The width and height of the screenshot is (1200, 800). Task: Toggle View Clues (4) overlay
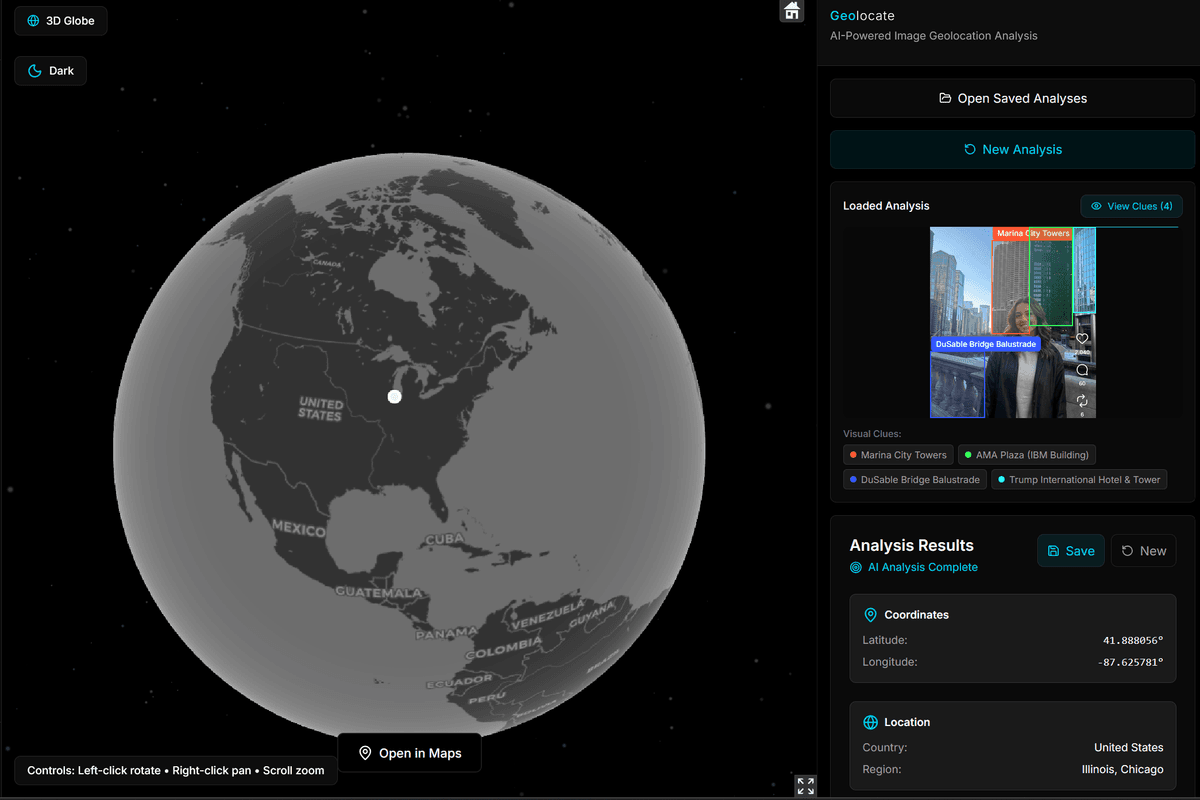[x=1131, y=206]
